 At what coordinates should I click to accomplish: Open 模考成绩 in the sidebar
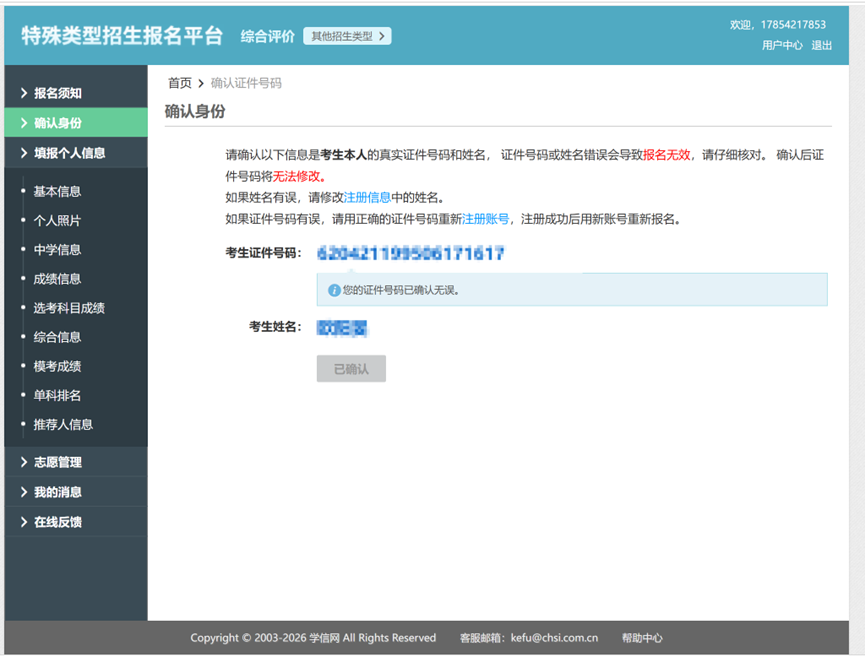[57, 366]
